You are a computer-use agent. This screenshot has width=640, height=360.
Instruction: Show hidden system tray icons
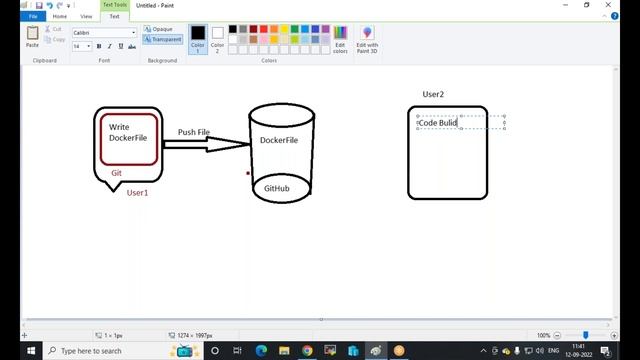[483, 351]
